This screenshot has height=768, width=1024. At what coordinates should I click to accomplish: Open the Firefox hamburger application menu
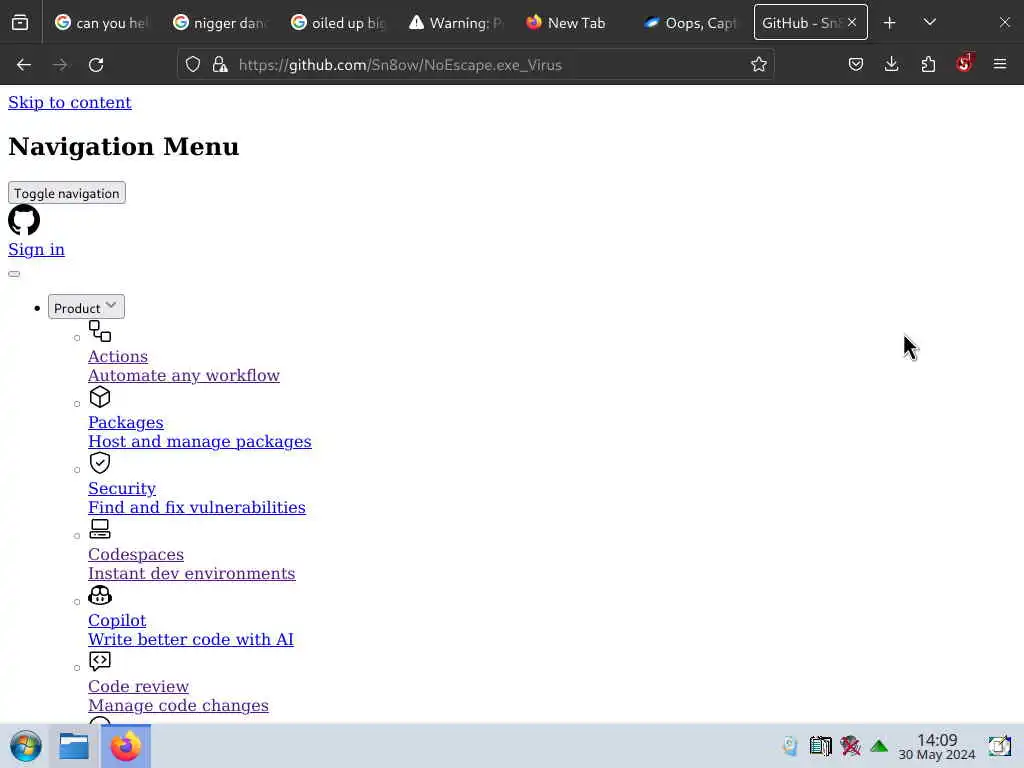pos(1000,64)
